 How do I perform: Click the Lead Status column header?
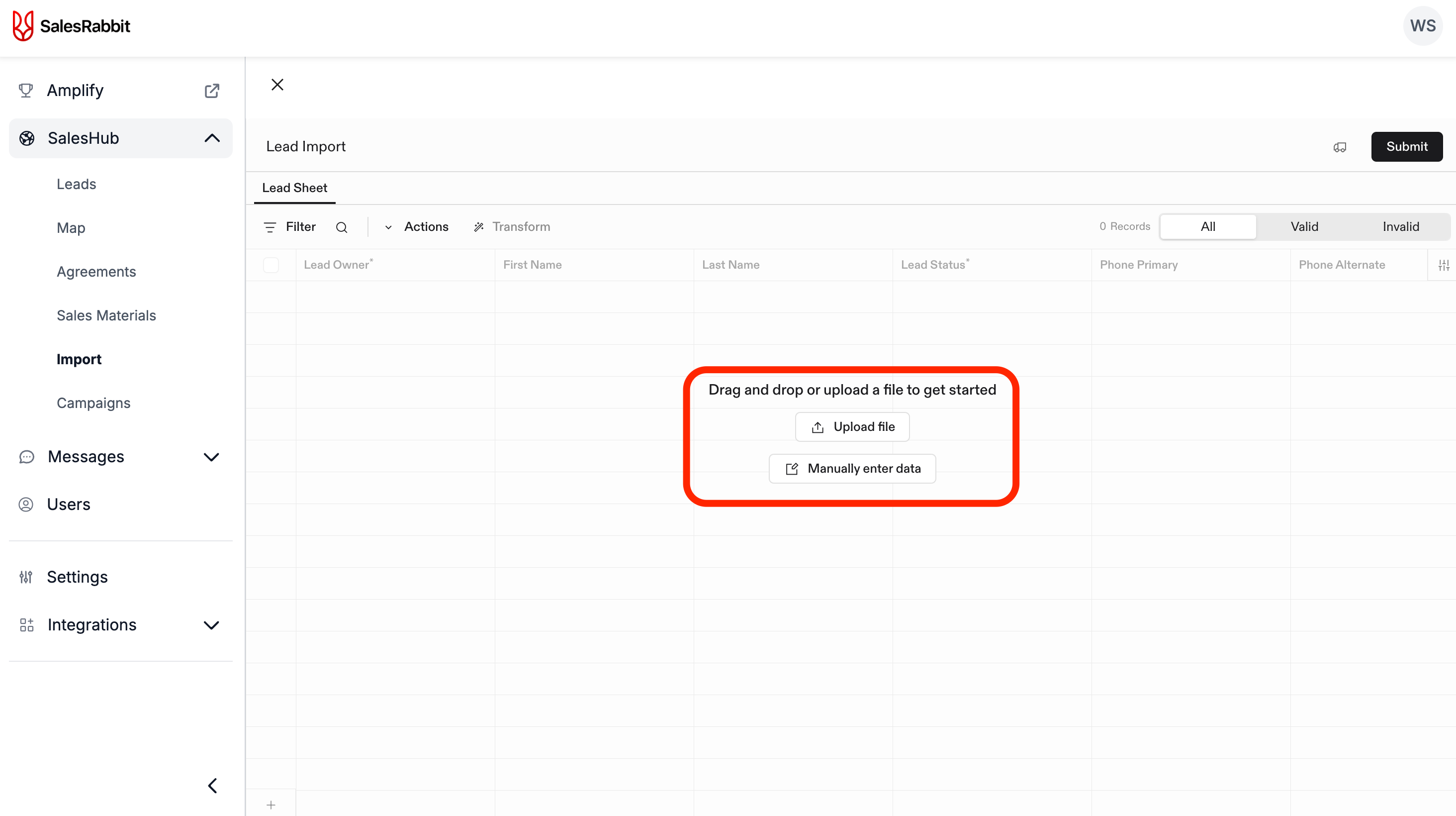tap(992, 265)
